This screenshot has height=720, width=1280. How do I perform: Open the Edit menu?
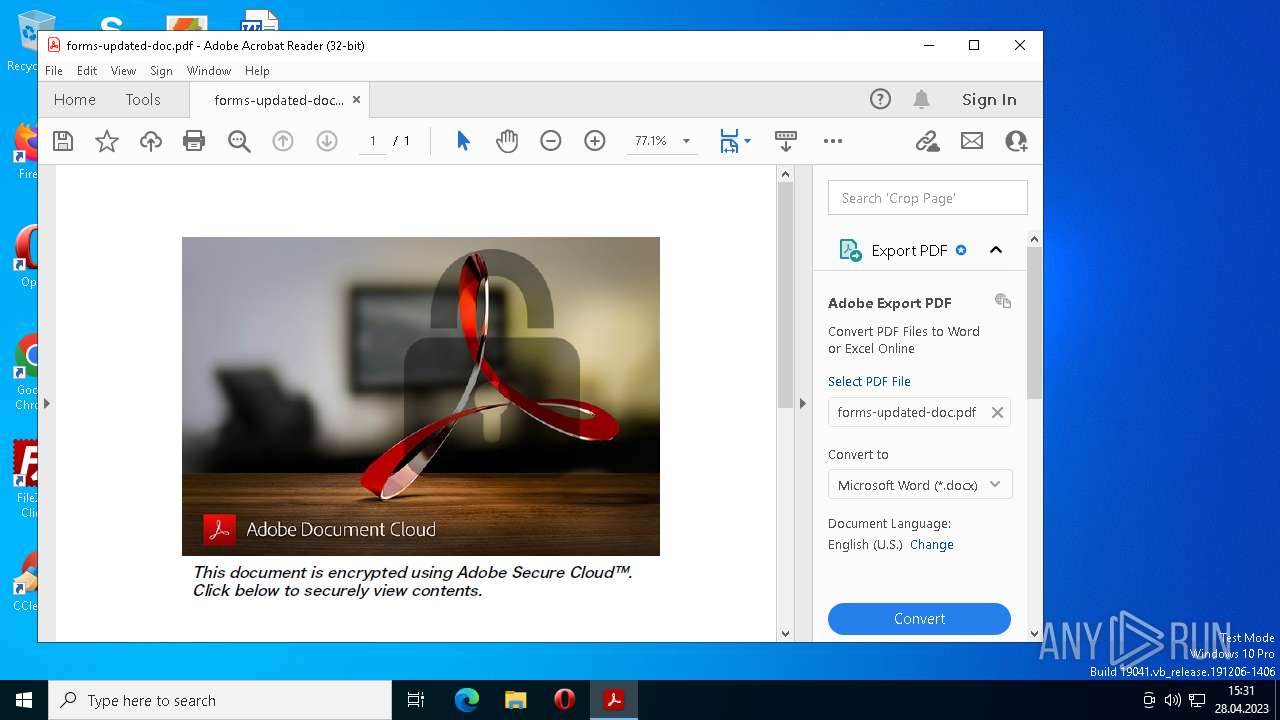tap(87, 71)
